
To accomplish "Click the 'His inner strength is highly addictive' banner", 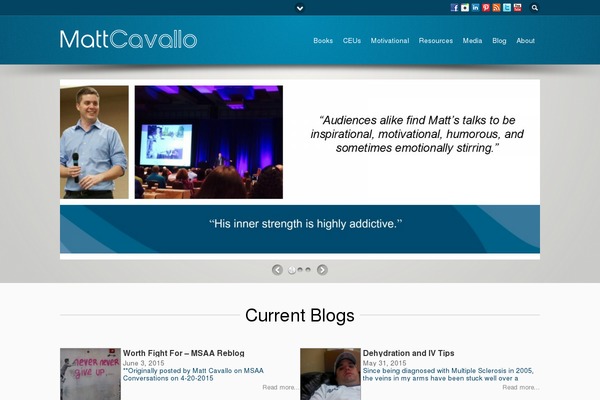I will coord(300,229).
